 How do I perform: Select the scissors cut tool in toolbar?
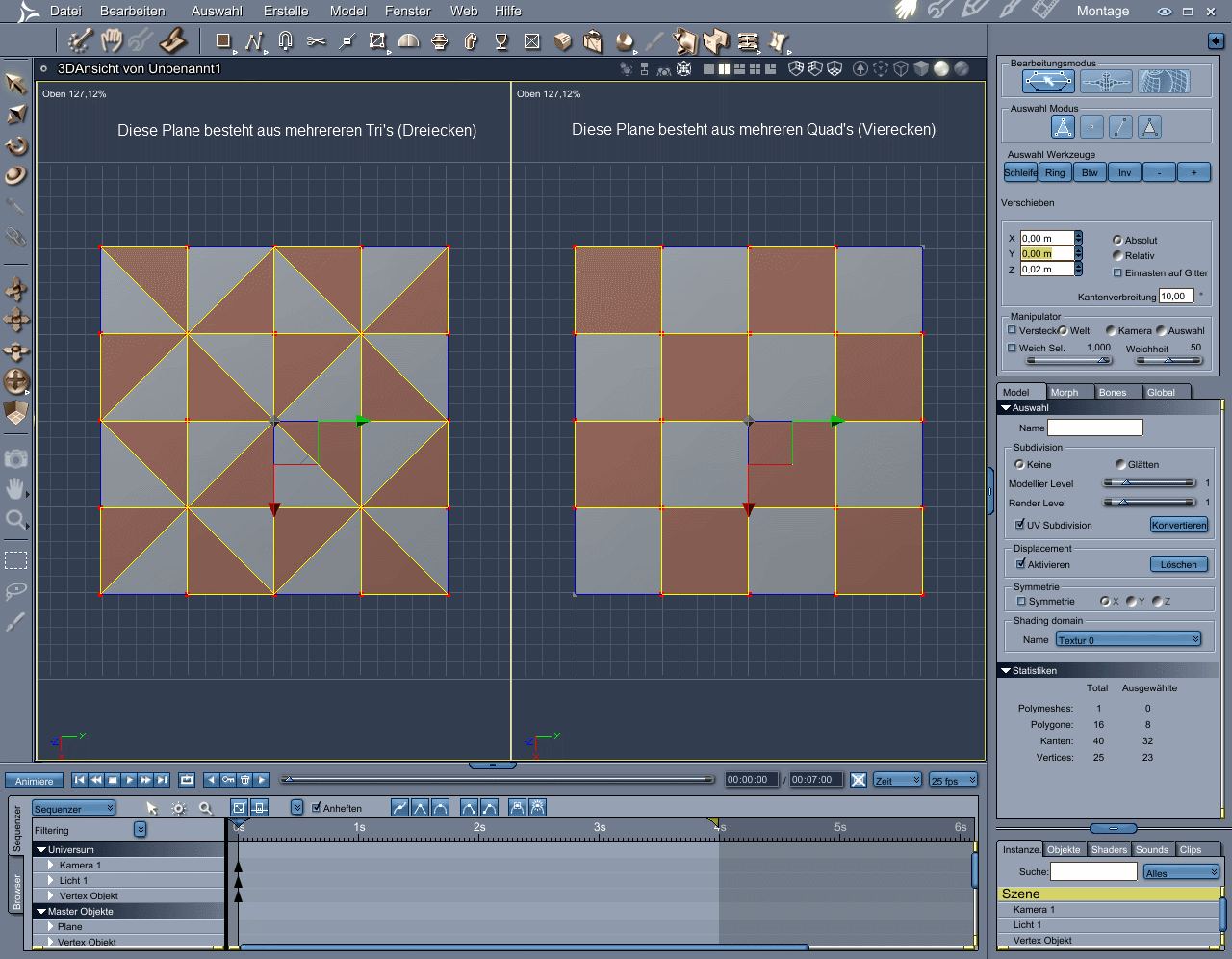pos(316,41)
